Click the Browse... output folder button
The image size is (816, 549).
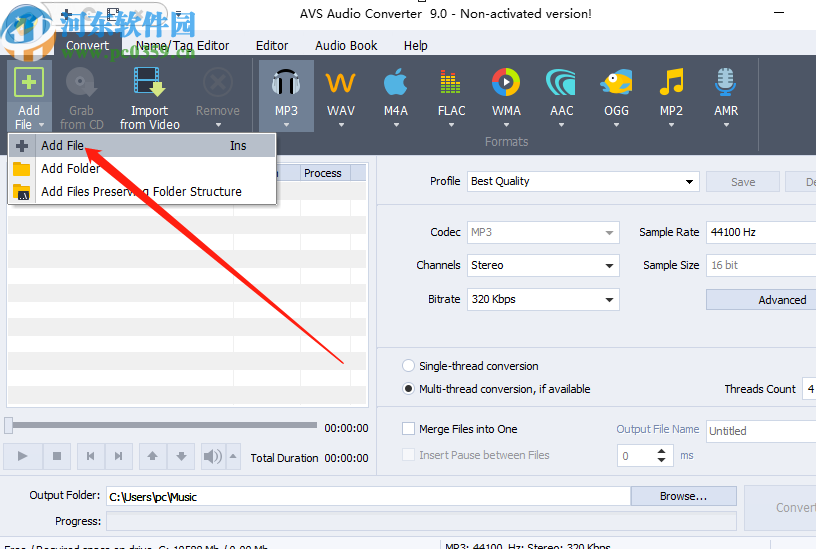[x=683, y=496]
